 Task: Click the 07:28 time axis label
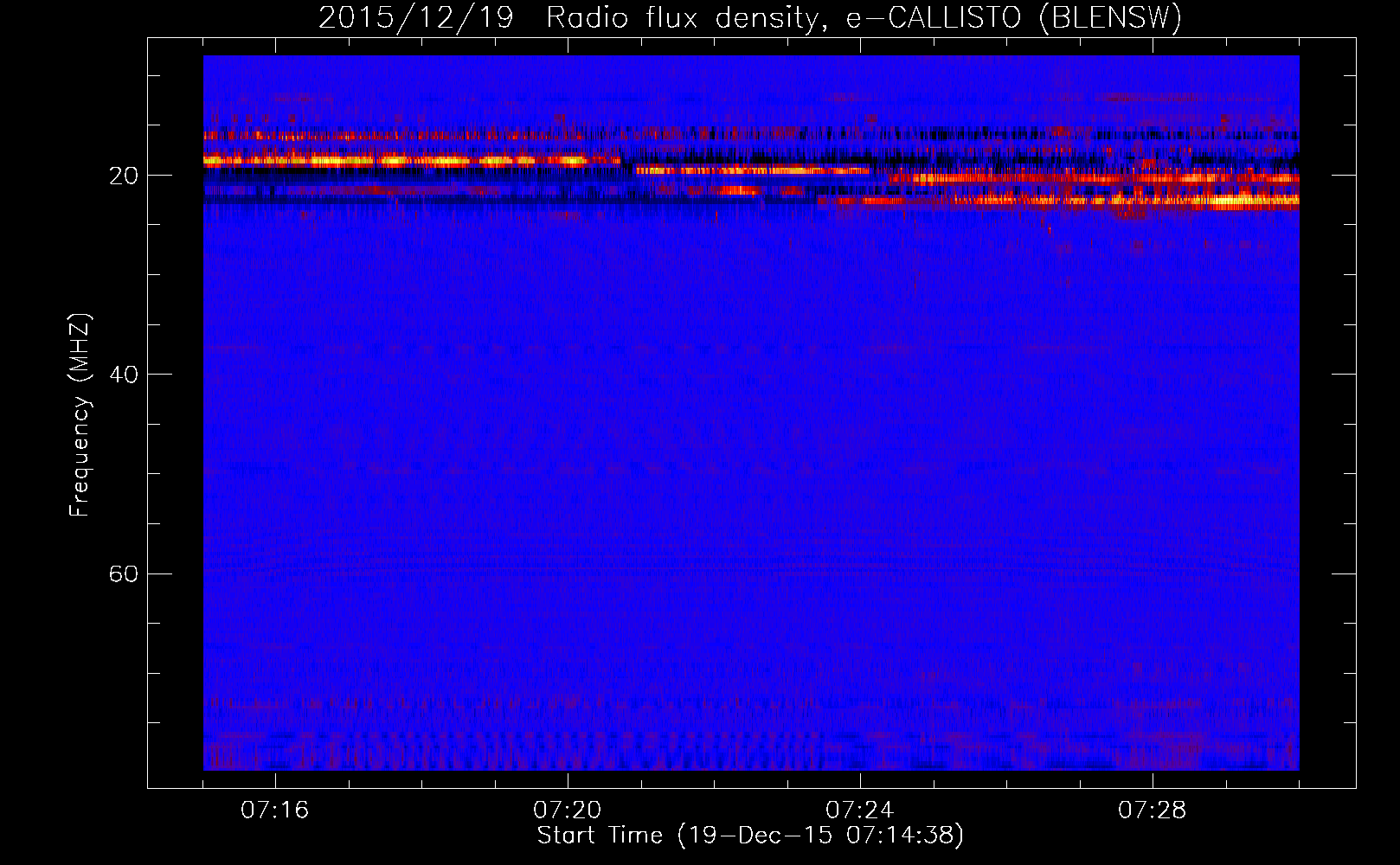click(x=1153, y=811)
